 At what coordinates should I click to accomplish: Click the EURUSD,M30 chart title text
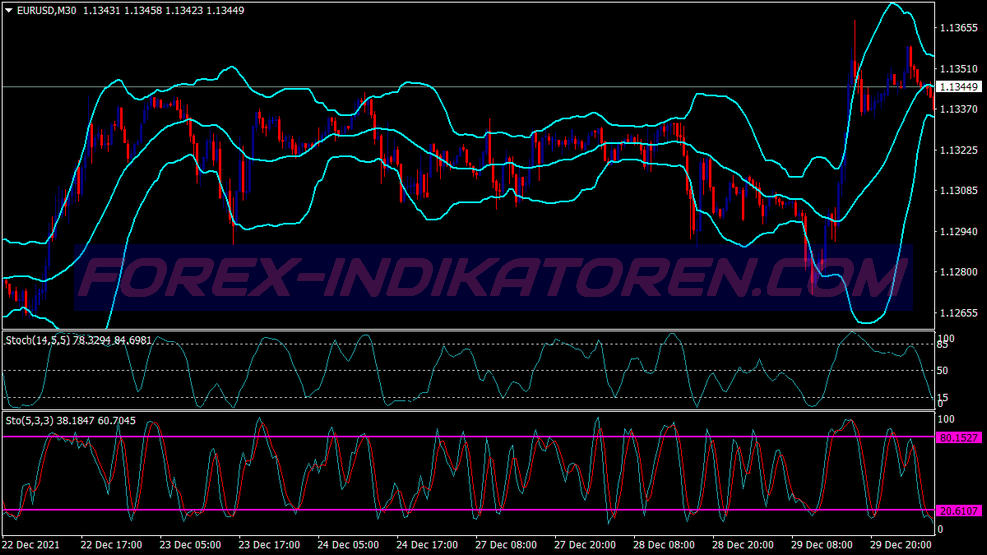coord(46,10)
